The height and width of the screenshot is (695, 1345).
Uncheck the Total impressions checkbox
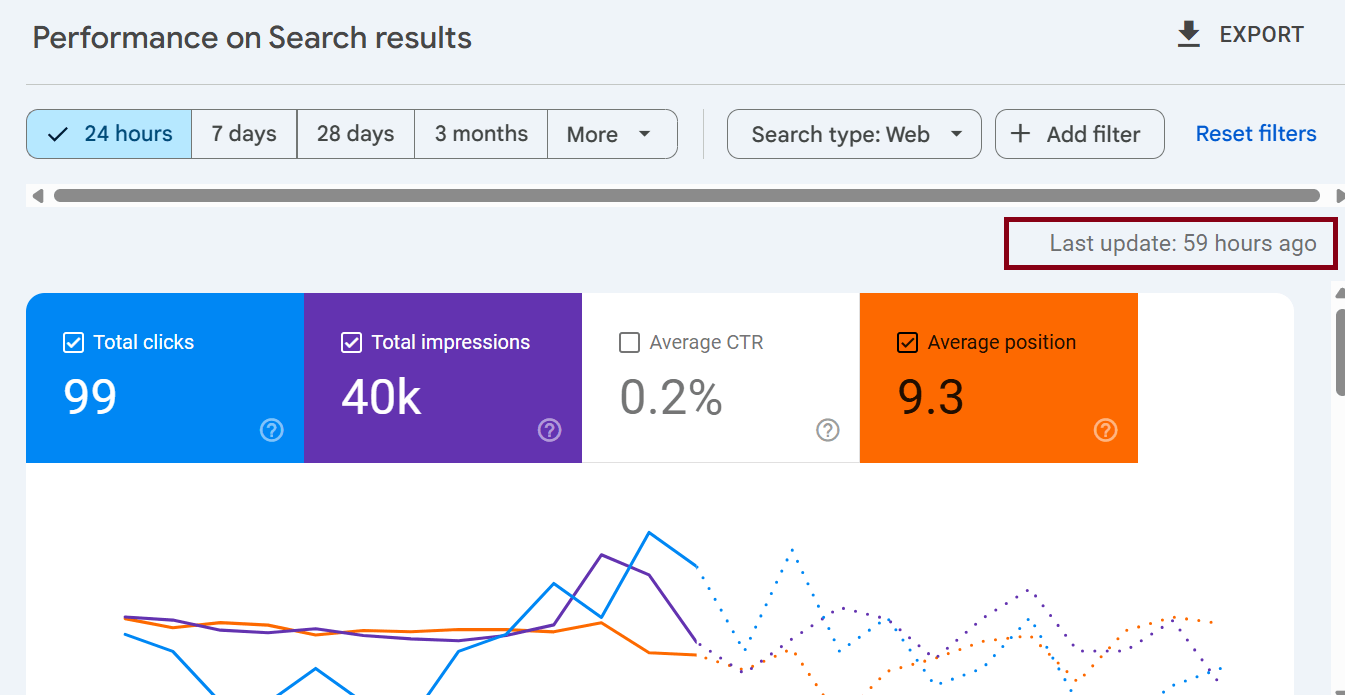pyautogui.click(x=351, y=342)
